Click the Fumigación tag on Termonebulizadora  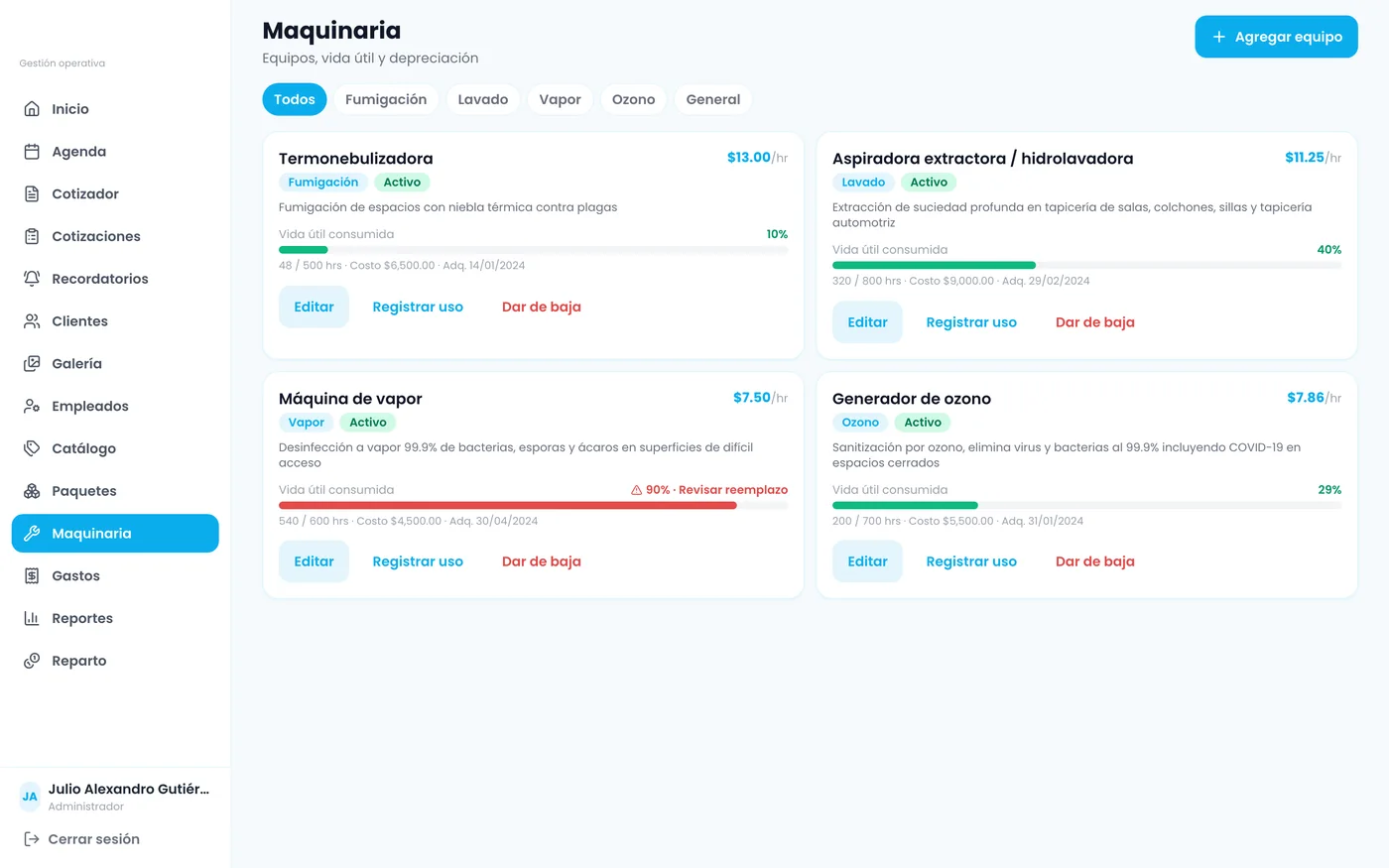point(323,183)
